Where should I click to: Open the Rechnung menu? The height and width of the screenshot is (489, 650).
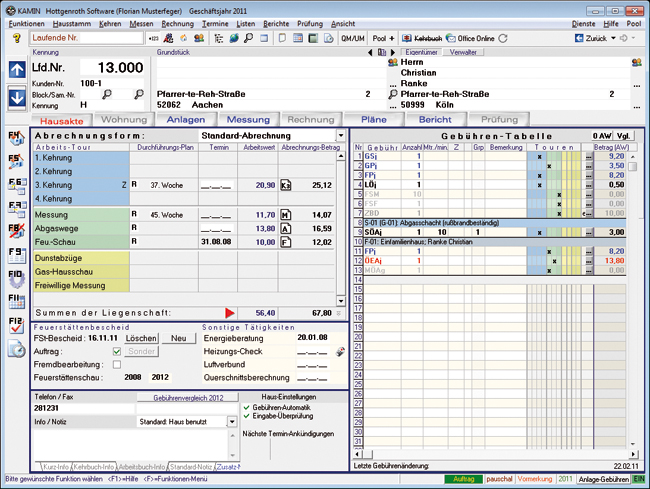tap(177, 24)
